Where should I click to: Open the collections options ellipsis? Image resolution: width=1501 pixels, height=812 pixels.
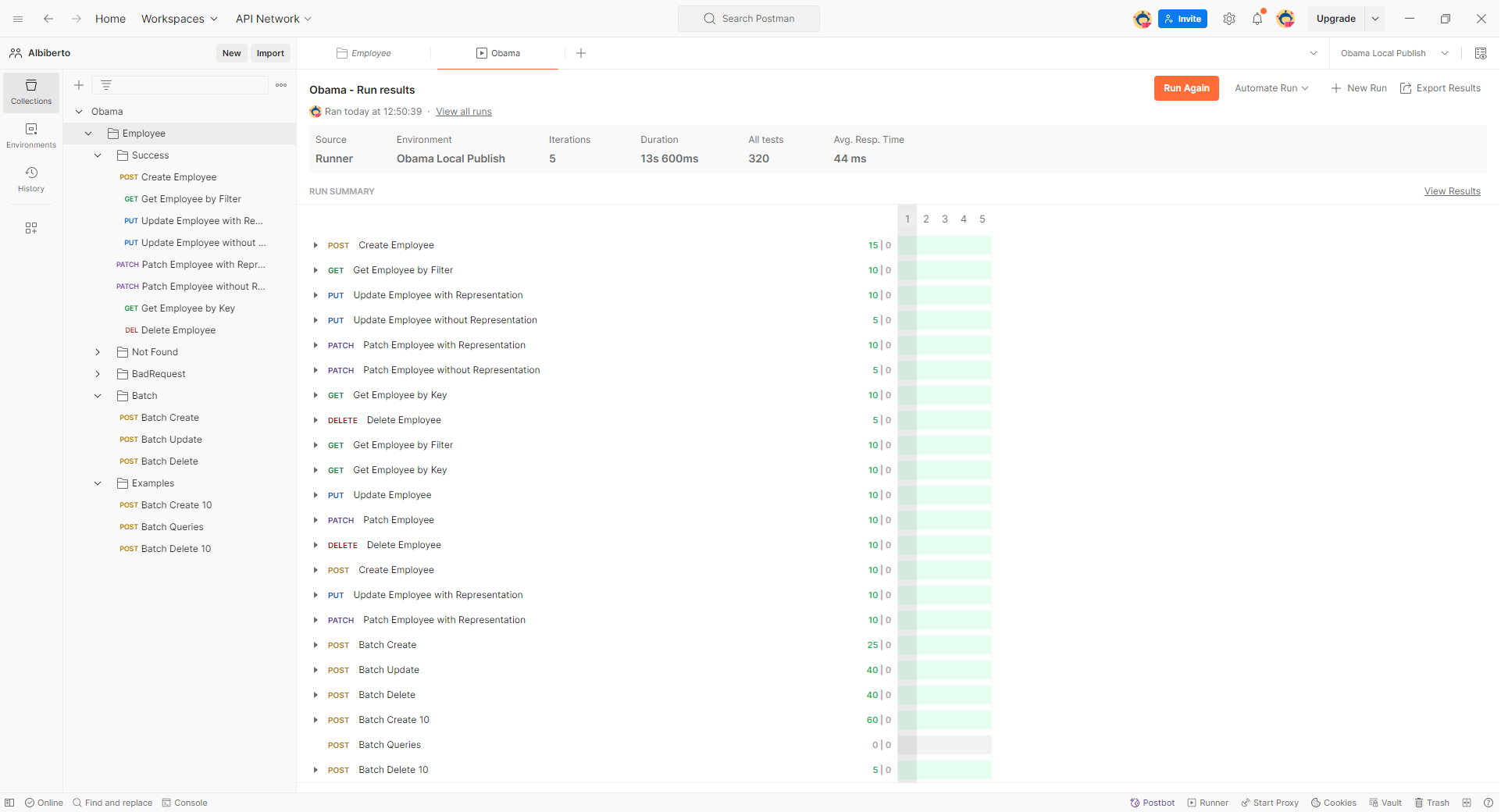pos(281,85)
